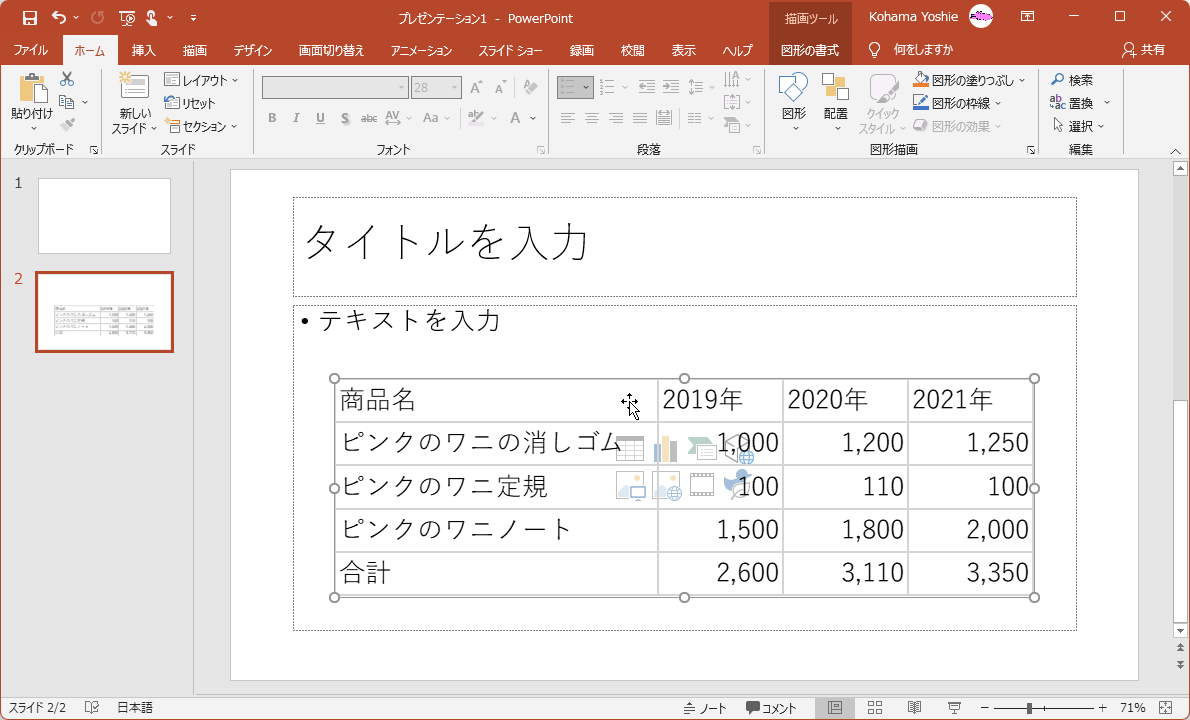
Task: Toggle touch/mouse mode icon
Action: [152, 17]
